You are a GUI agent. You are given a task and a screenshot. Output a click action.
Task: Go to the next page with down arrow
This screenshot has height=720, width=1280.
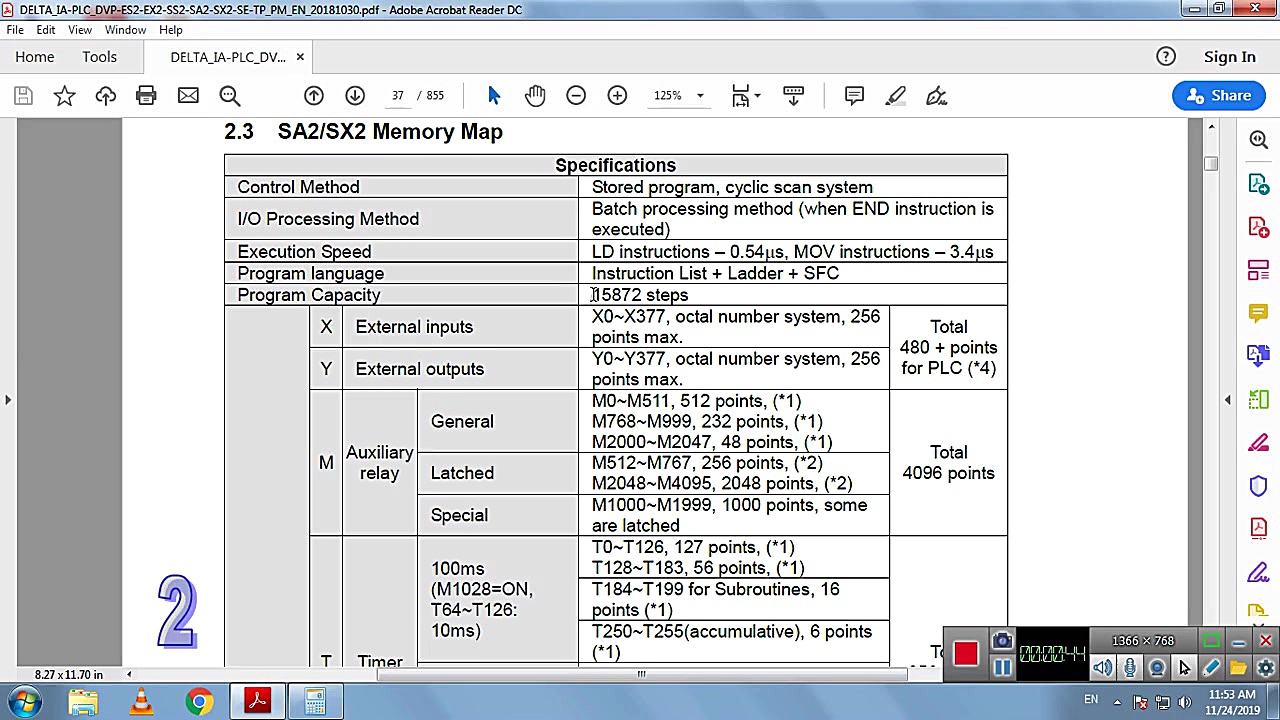click(355, 96)
